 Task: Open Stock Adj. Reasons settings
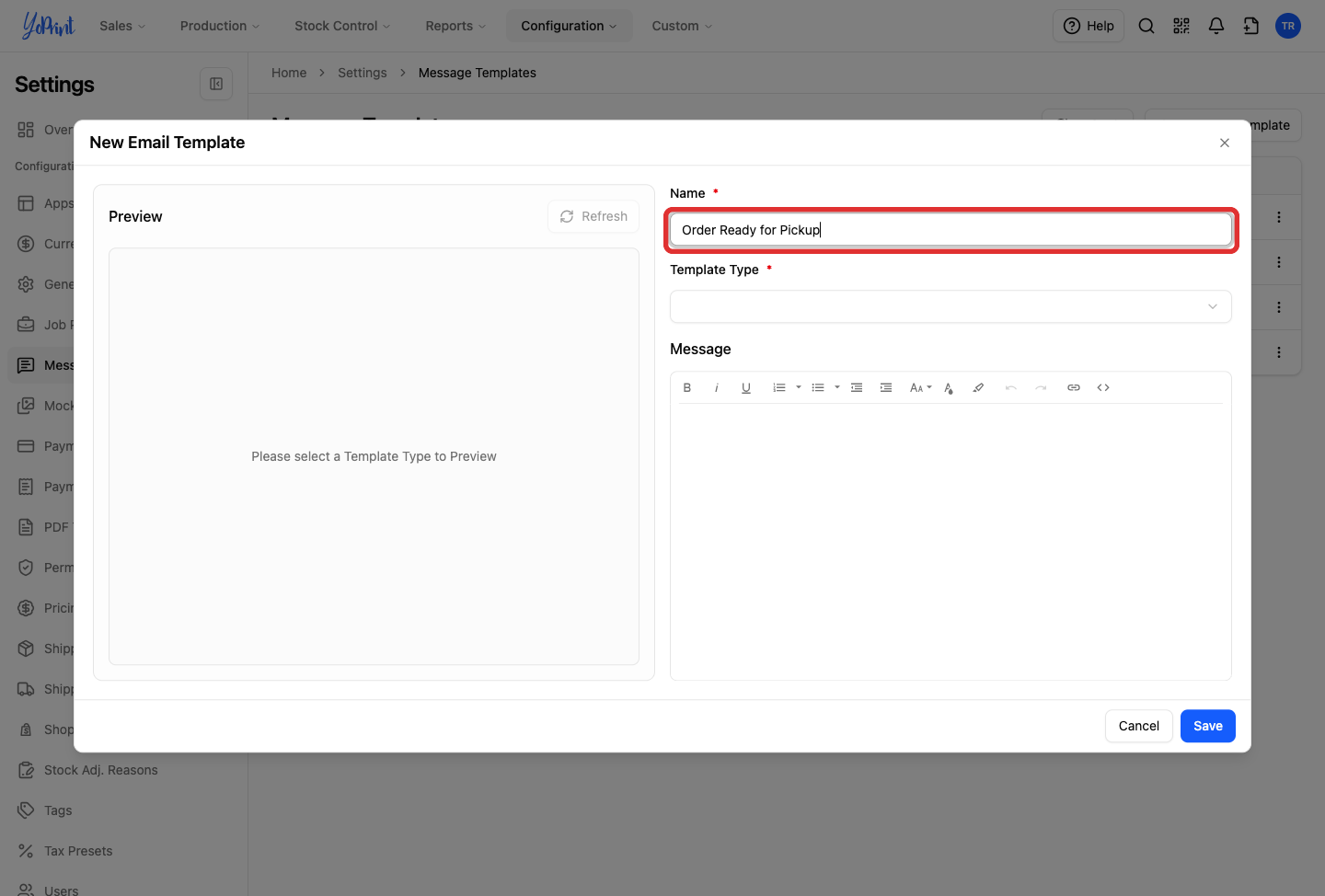click(101, 770)
